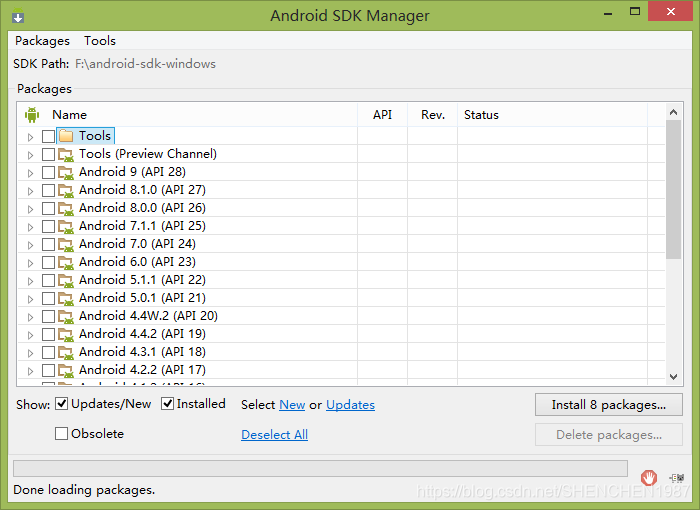Click the red stop hand icon
700x510 pixels.
click(649, 477)
